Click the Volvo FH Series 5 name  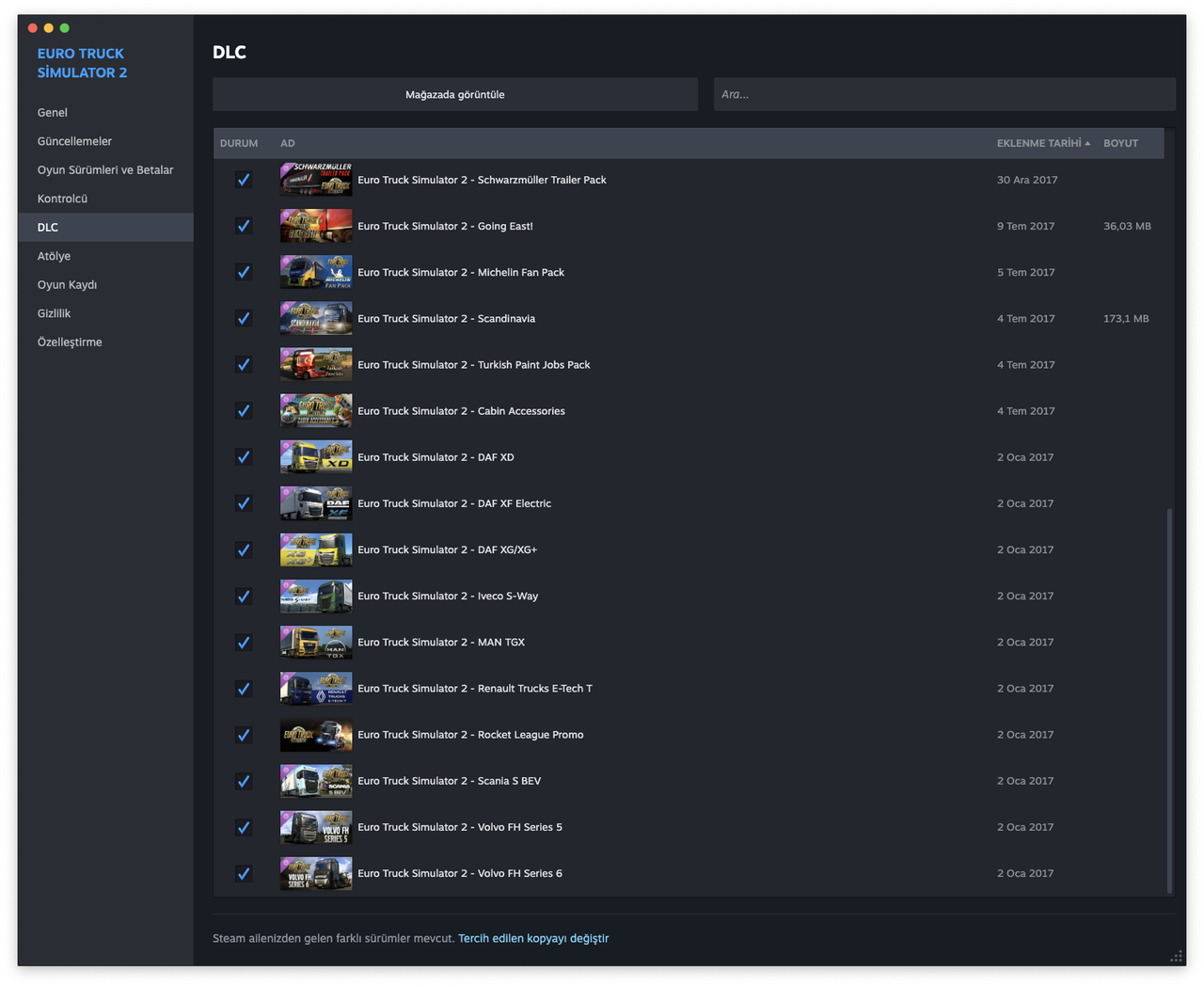click(460, 827)
